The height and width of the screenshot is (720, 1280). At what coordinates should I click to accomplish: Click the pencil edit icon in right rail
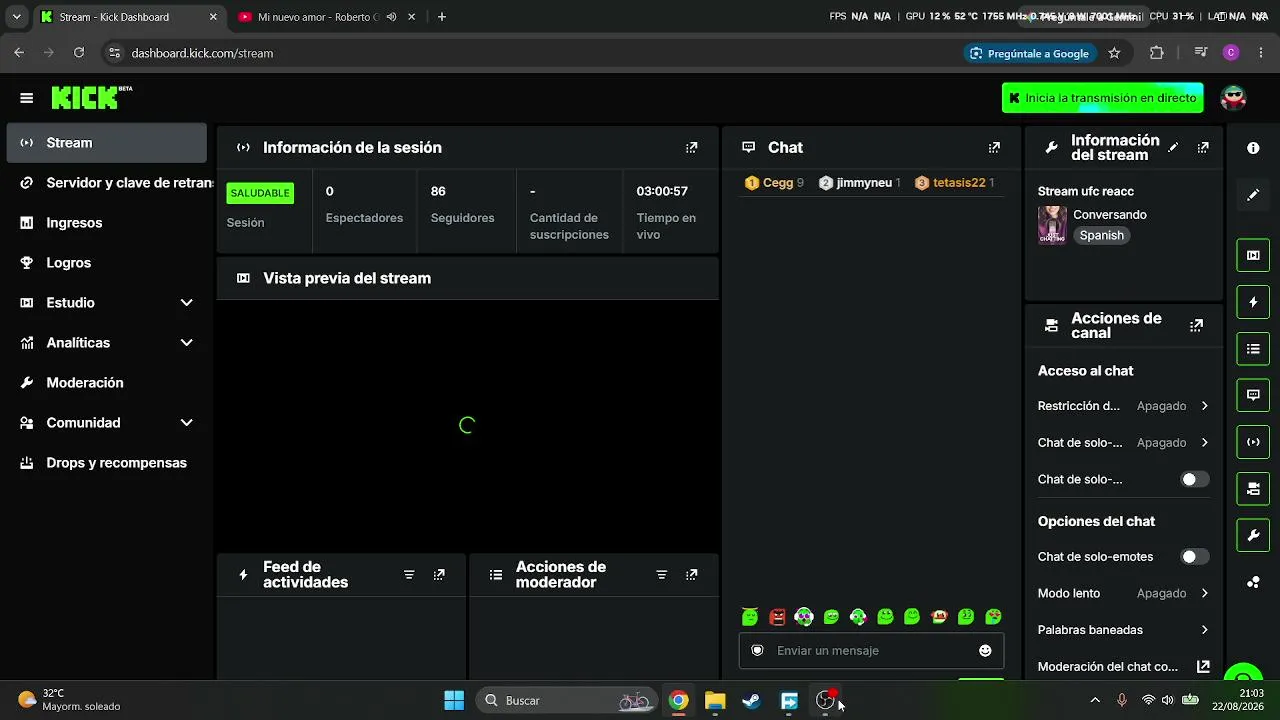coord(1253,195)
